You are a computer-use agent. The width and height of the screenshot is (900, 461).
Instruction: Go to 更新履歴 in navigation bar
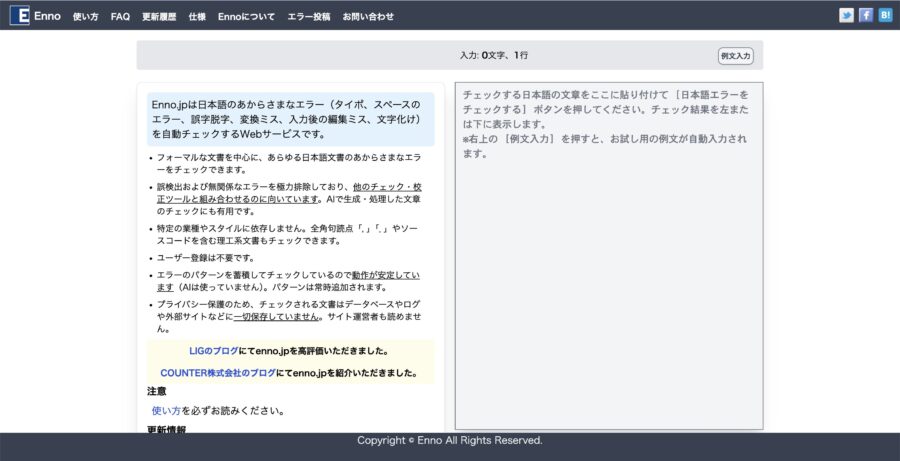click(x=159, y=17)
